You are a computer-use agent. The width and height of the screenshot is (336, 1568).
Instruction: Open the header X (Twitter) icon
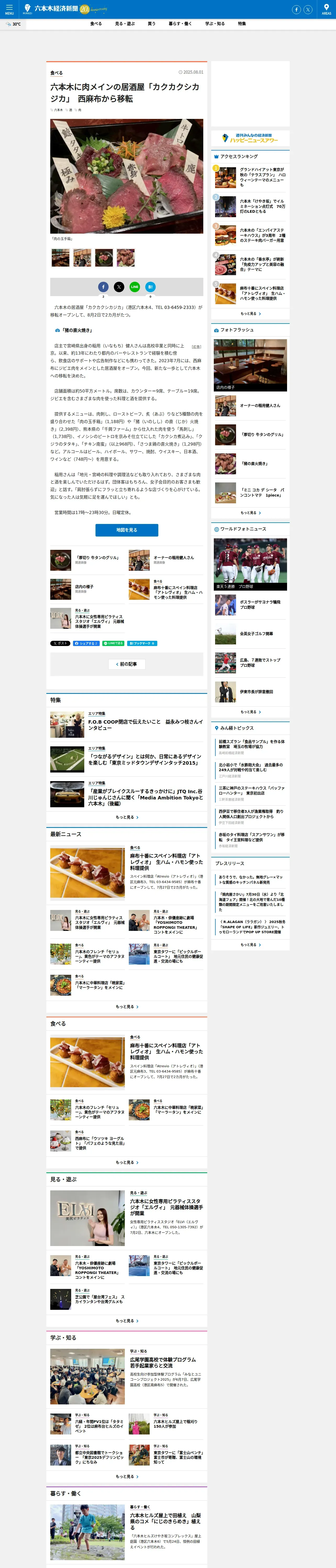(x=308, y=9)
